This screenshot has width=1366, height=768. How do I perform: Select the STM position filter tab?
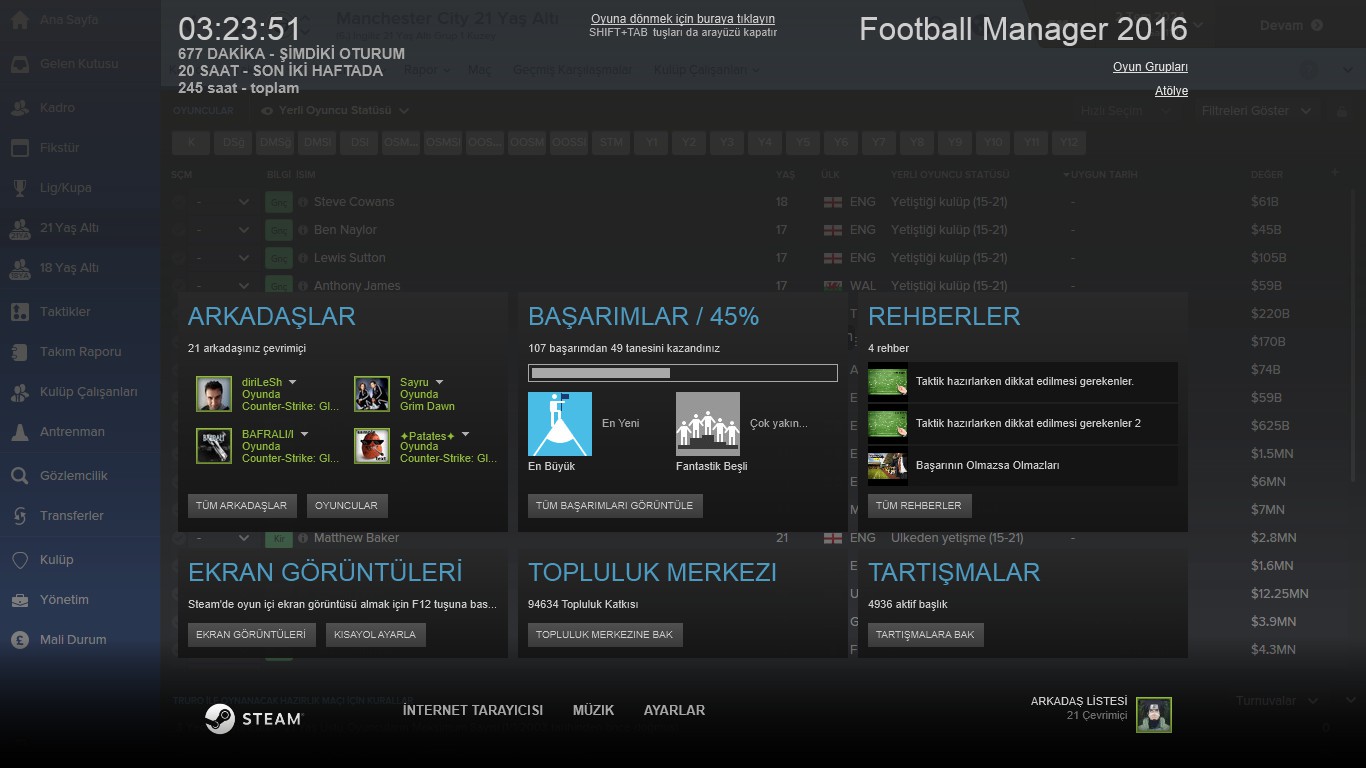pyautogui.click(x=611, y=143)
